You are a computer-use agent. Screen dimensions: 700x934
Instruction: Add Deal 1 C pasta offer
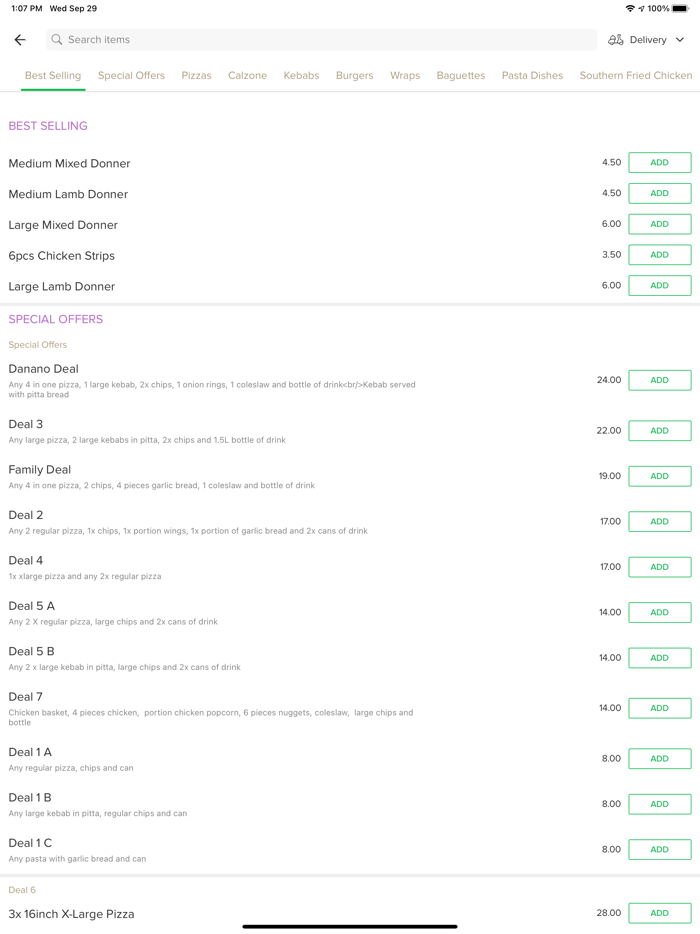[x=659, y=849]
